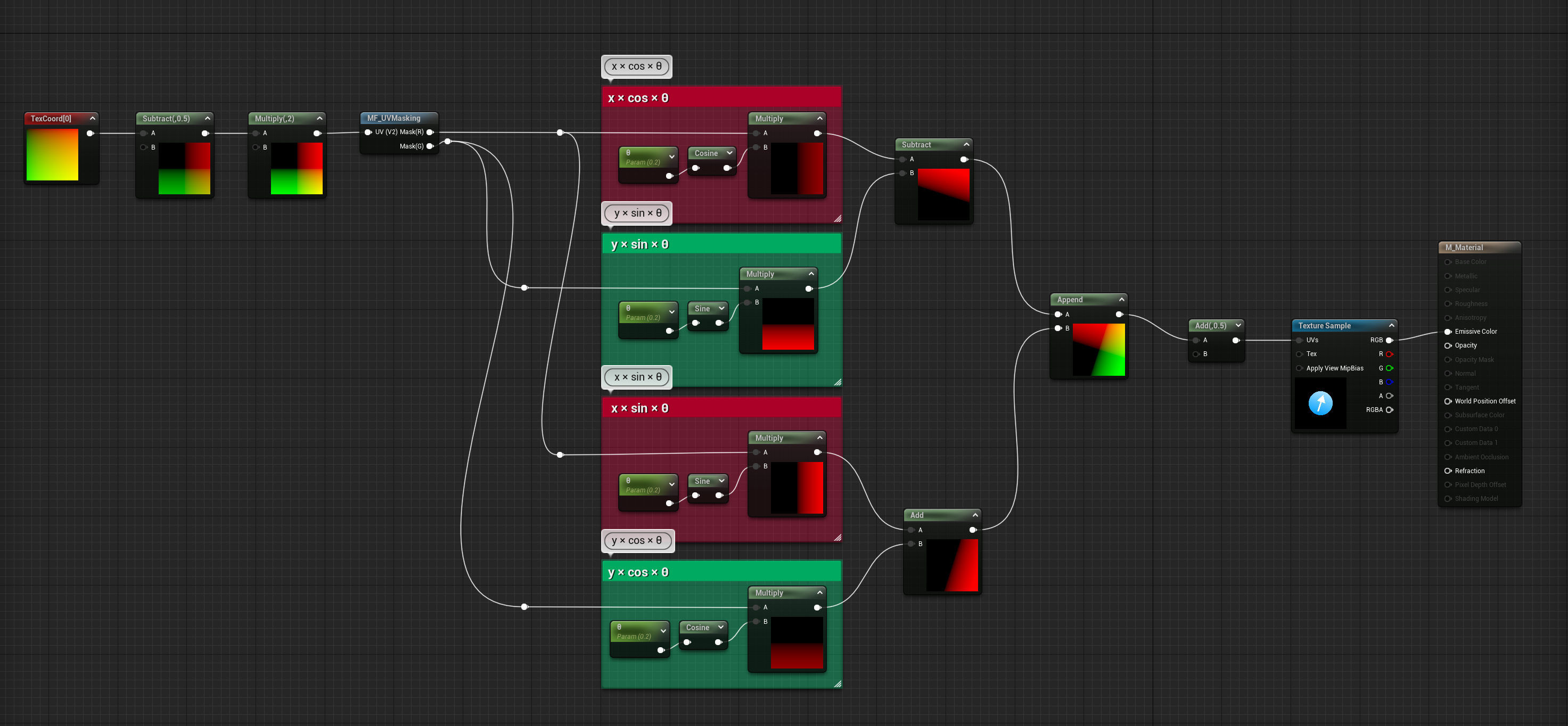Click the Emissive Color input pin on M_Material

[x=1448, y=332]
